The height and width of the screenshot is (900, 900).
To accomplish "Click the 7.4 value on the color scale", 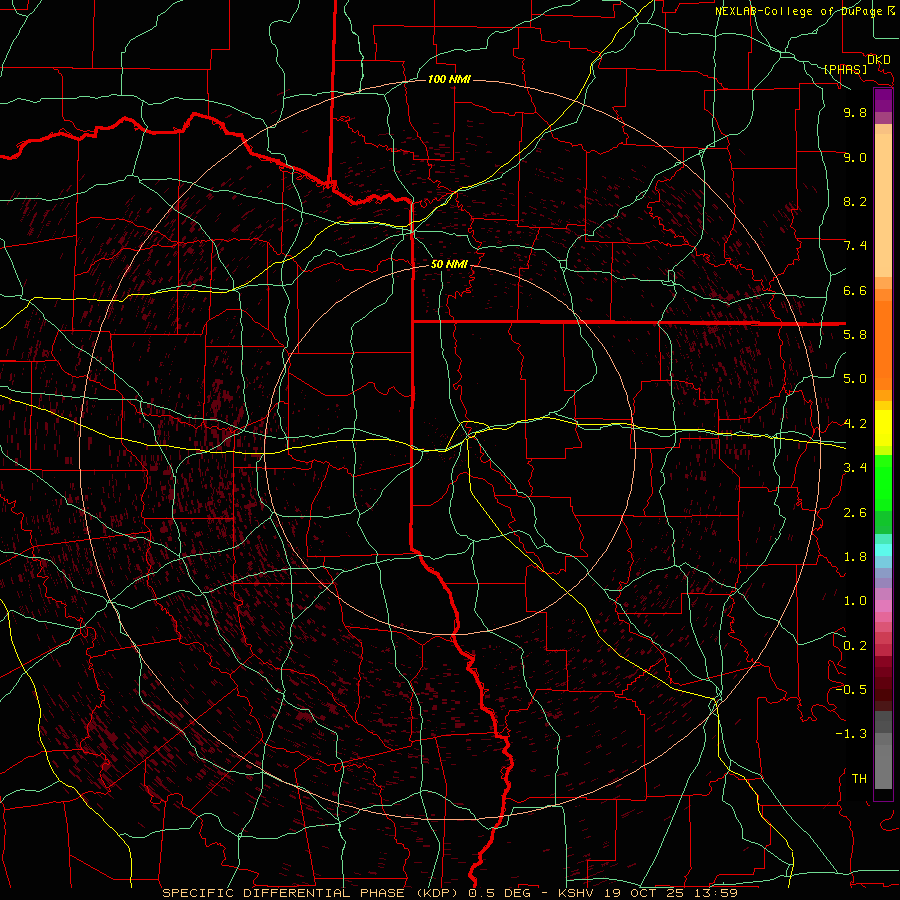I will click(855, 246).
